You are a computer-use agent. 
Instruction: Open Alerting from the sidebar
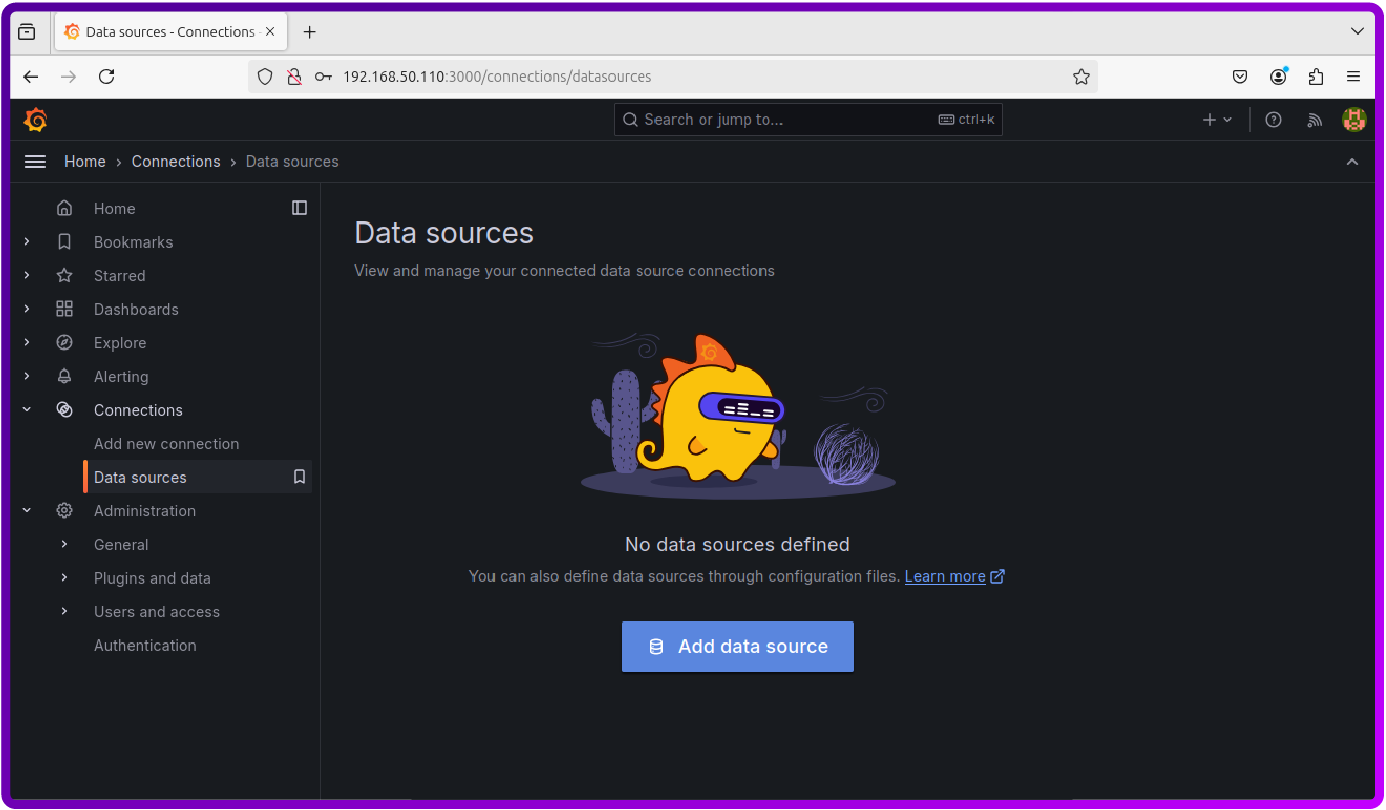point(121,376)
